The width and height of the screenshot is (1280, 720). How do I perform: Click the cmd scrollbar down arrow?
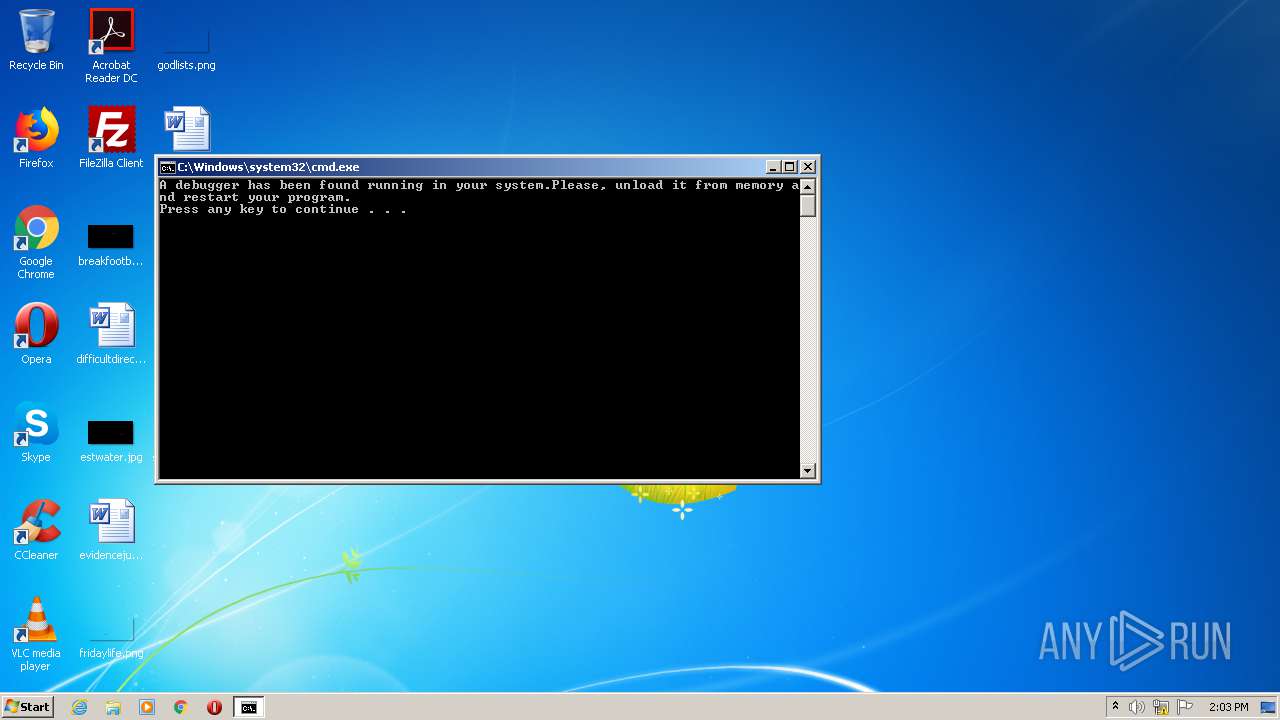(808, 470)
